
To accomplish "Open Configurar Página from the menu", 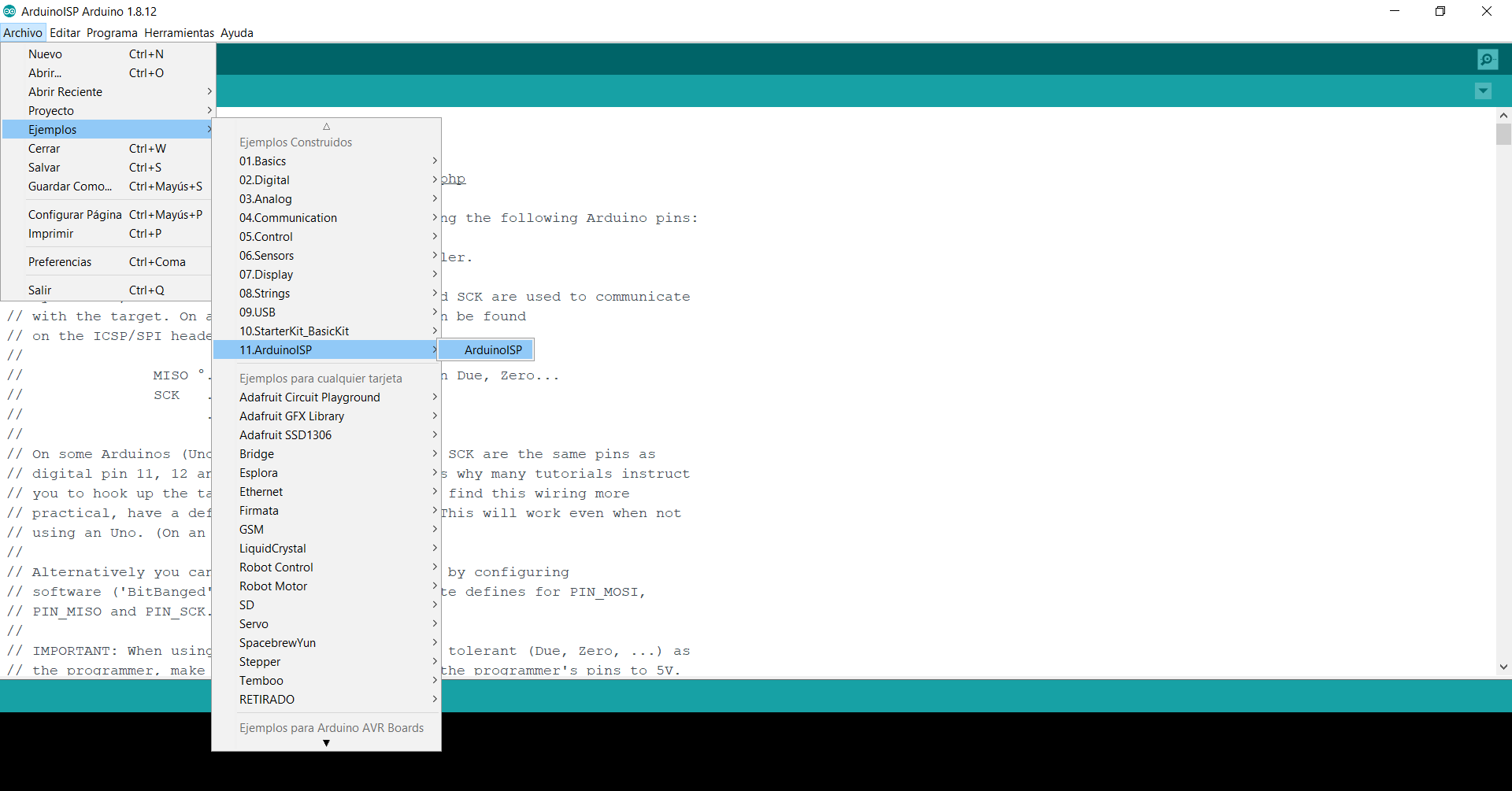I will coord(108,215).
